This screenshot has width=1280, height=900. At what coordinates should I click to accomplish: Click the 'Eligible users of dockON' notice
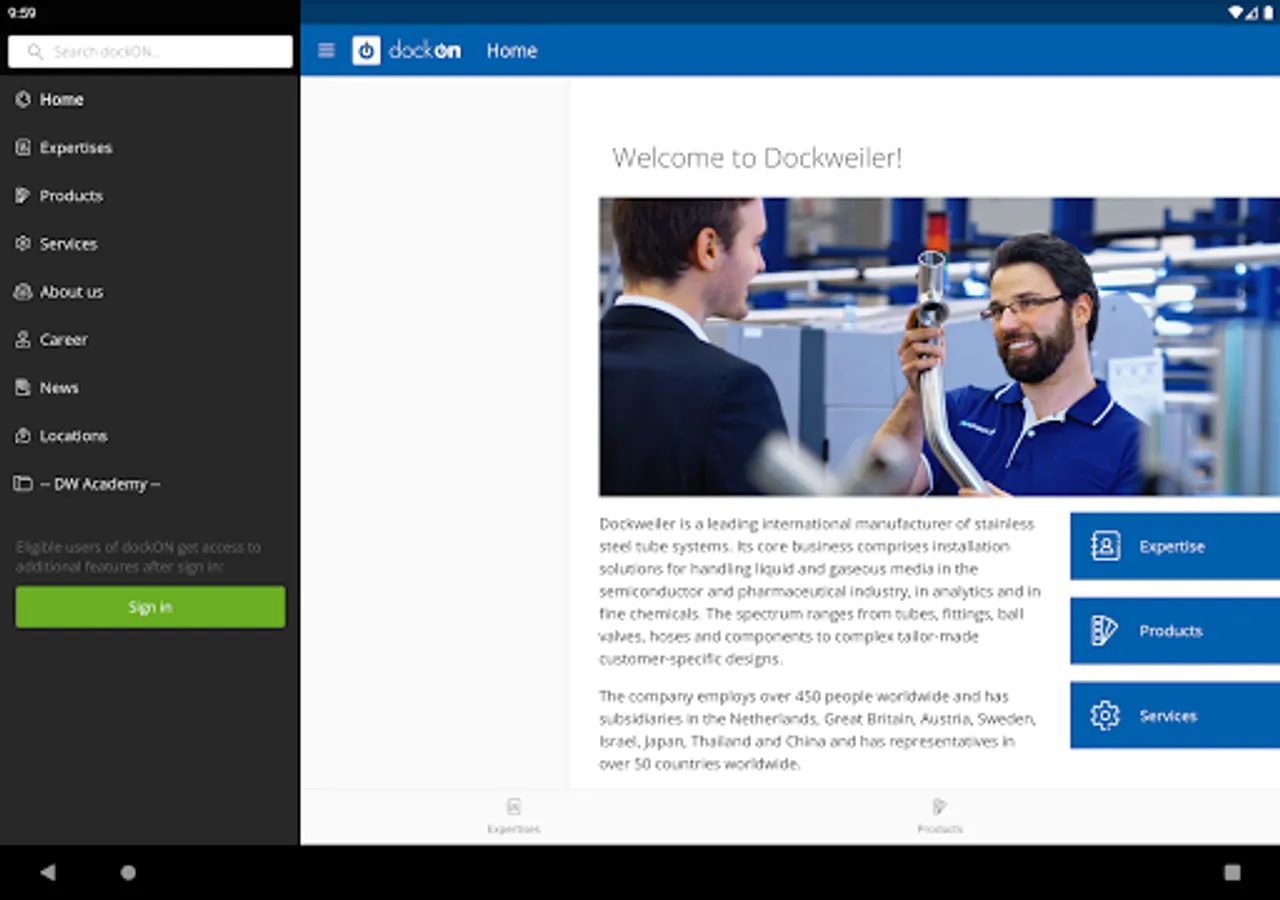(138, 557)
